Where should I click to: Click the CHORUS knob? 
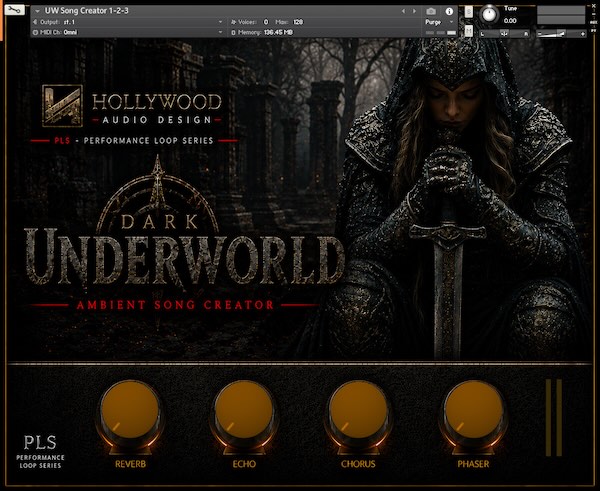359,411
